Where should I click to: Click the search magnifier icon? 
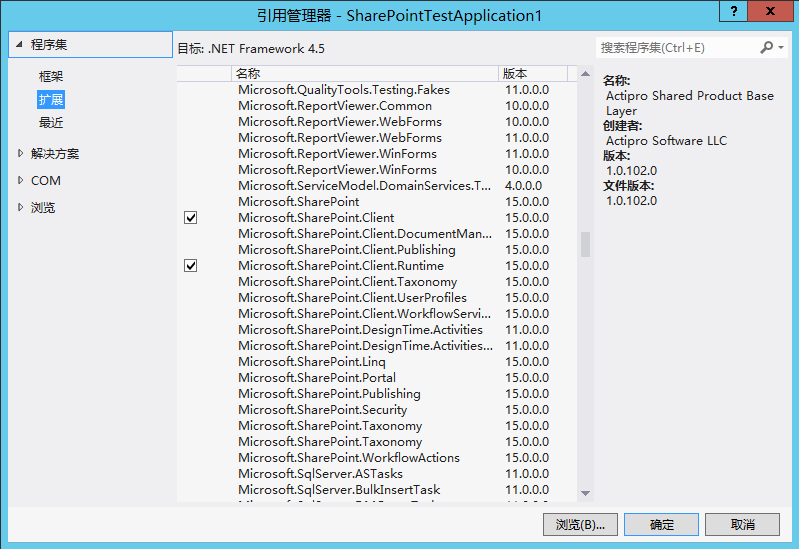pyautogui.click(x=766, y=47)
